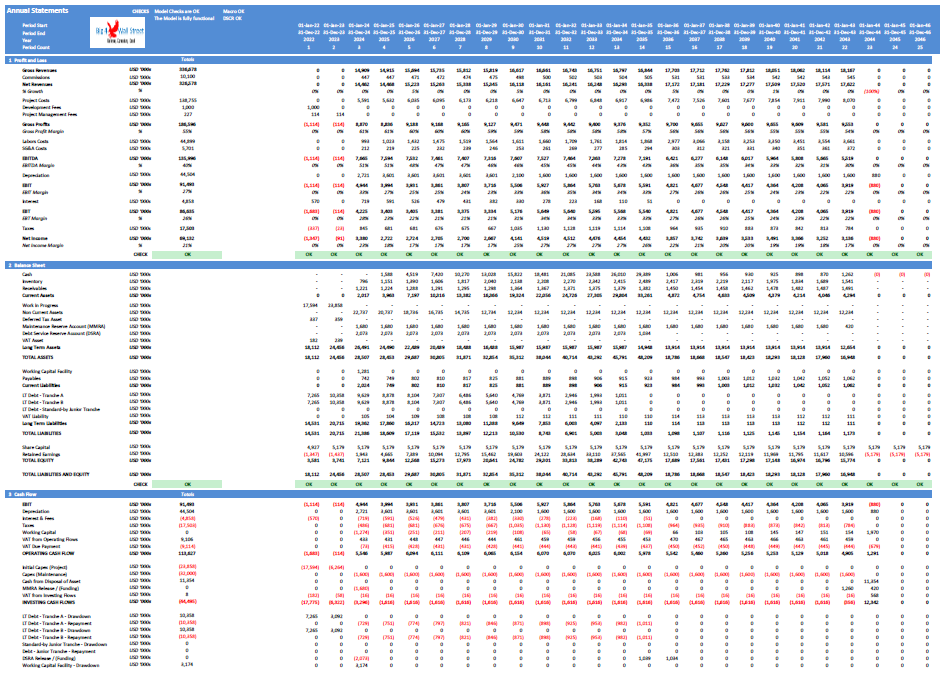Screen dimensions: 946x681
Task: Click the LT Debt - Tranche A - Drawdown label
Action: pyautogui.click(x=57, y=616)
